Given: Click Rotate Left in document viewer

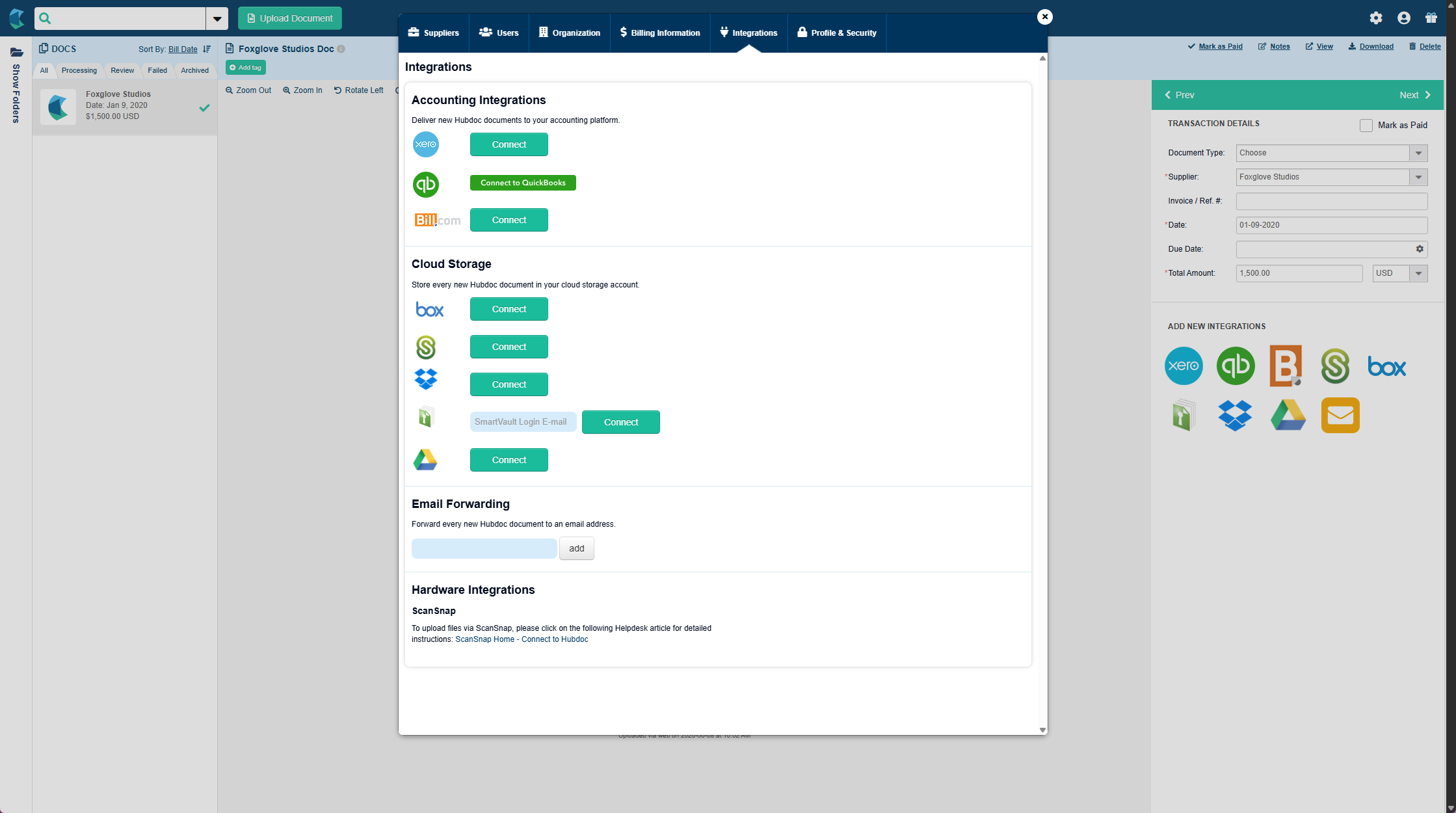Looking at the screenshot, I should pos(359,90).
